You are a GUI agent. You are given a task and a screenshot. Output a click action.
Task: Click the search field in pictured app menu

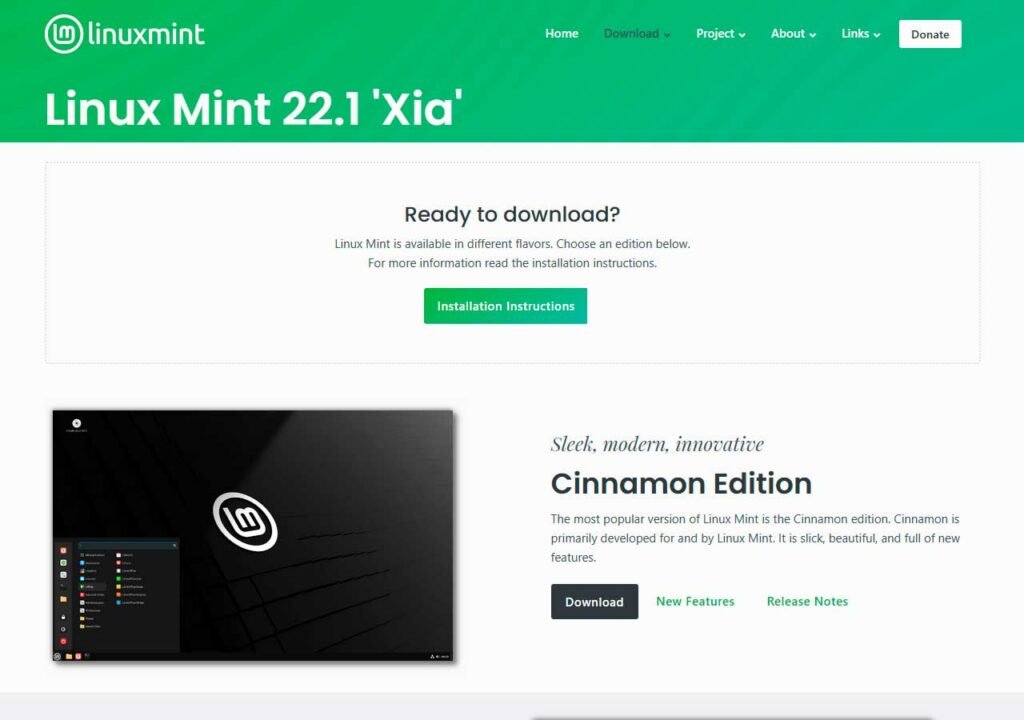(x=128, y=545)
